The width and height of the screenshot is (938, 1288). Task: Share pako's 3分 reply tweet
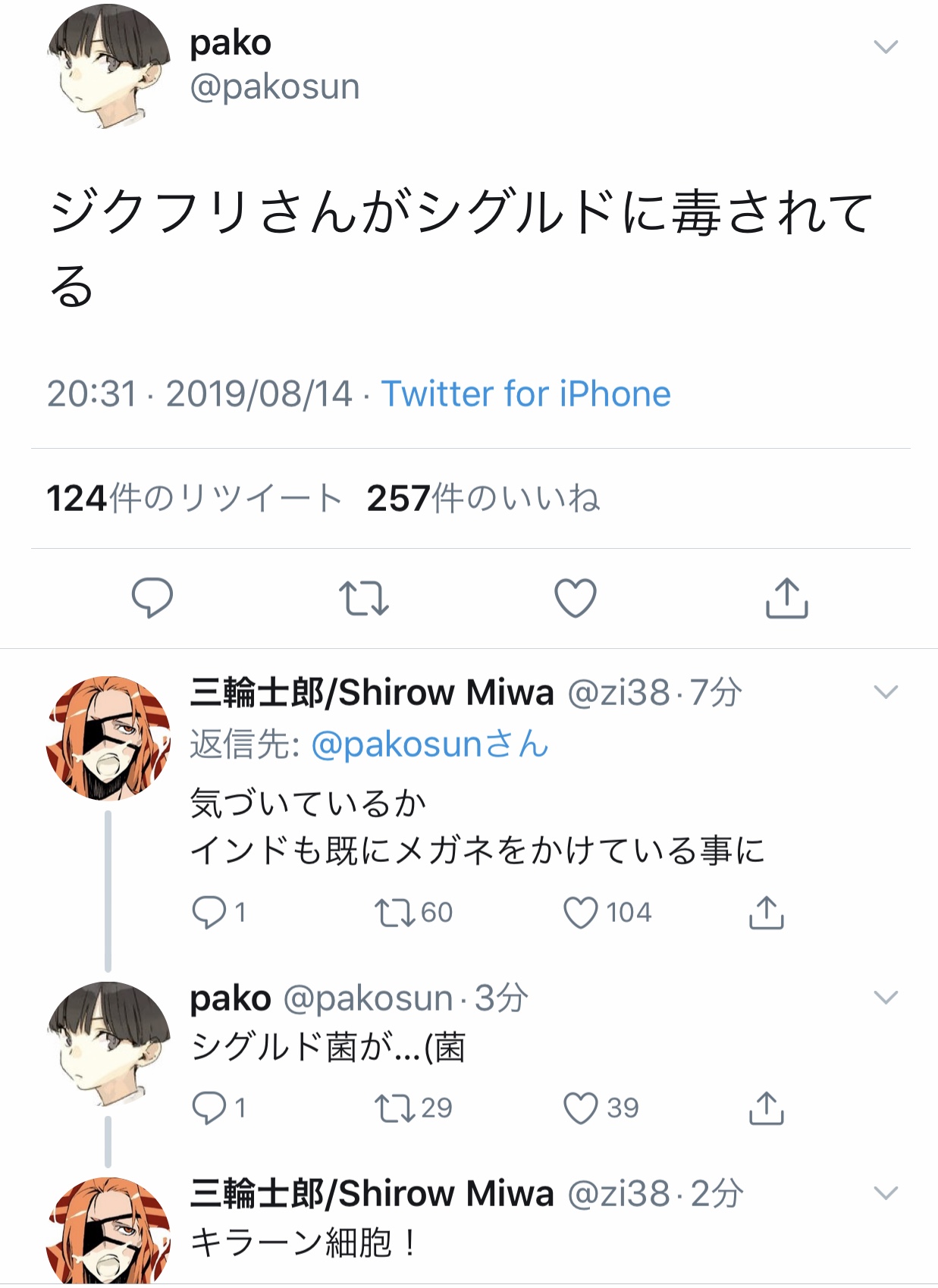[766, 1108]
